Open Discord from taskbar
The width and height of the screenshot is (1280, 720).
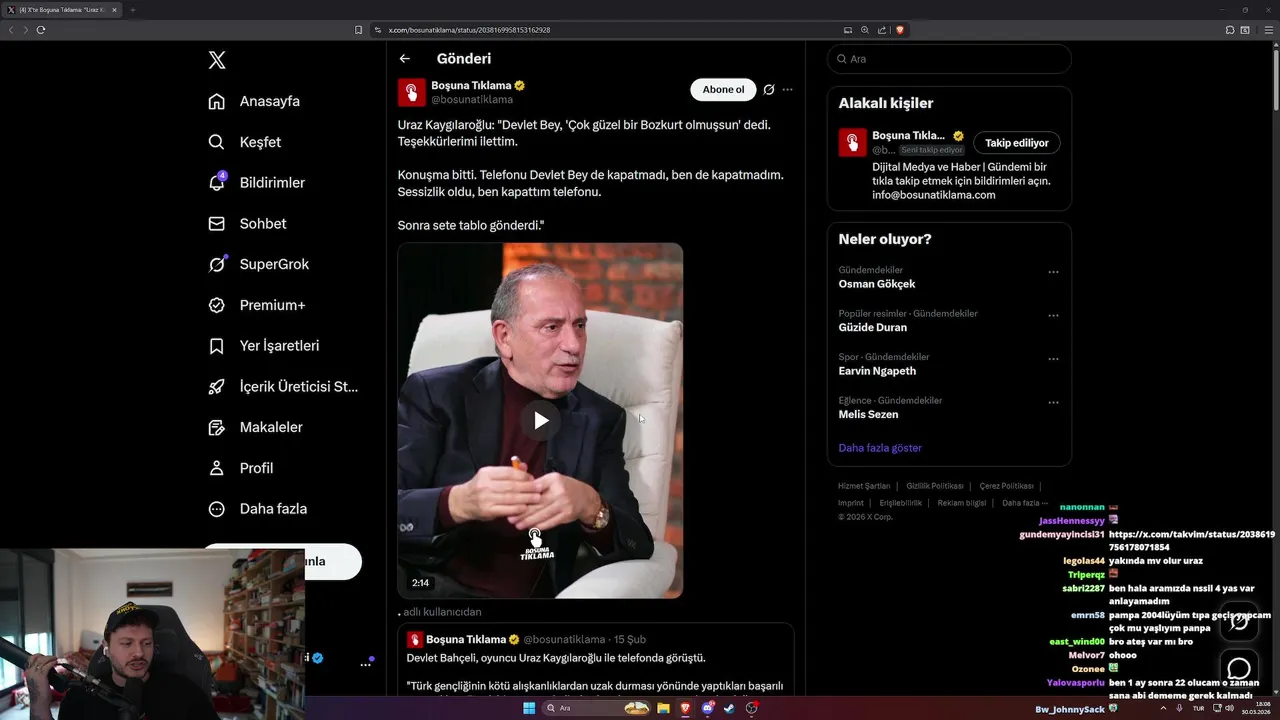click(x=708, y=708)
